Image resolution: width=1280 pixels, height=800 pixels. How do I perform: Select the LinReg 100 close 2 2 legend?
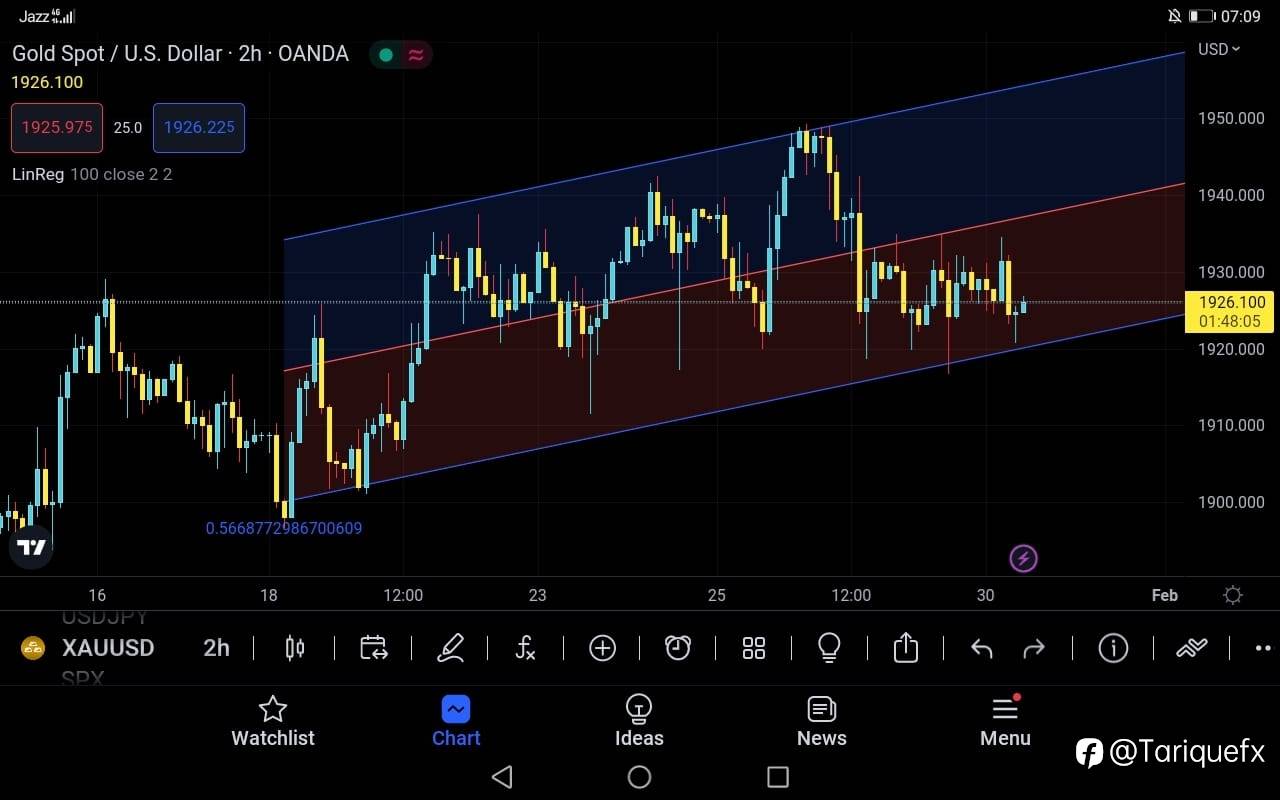point(92,174)
